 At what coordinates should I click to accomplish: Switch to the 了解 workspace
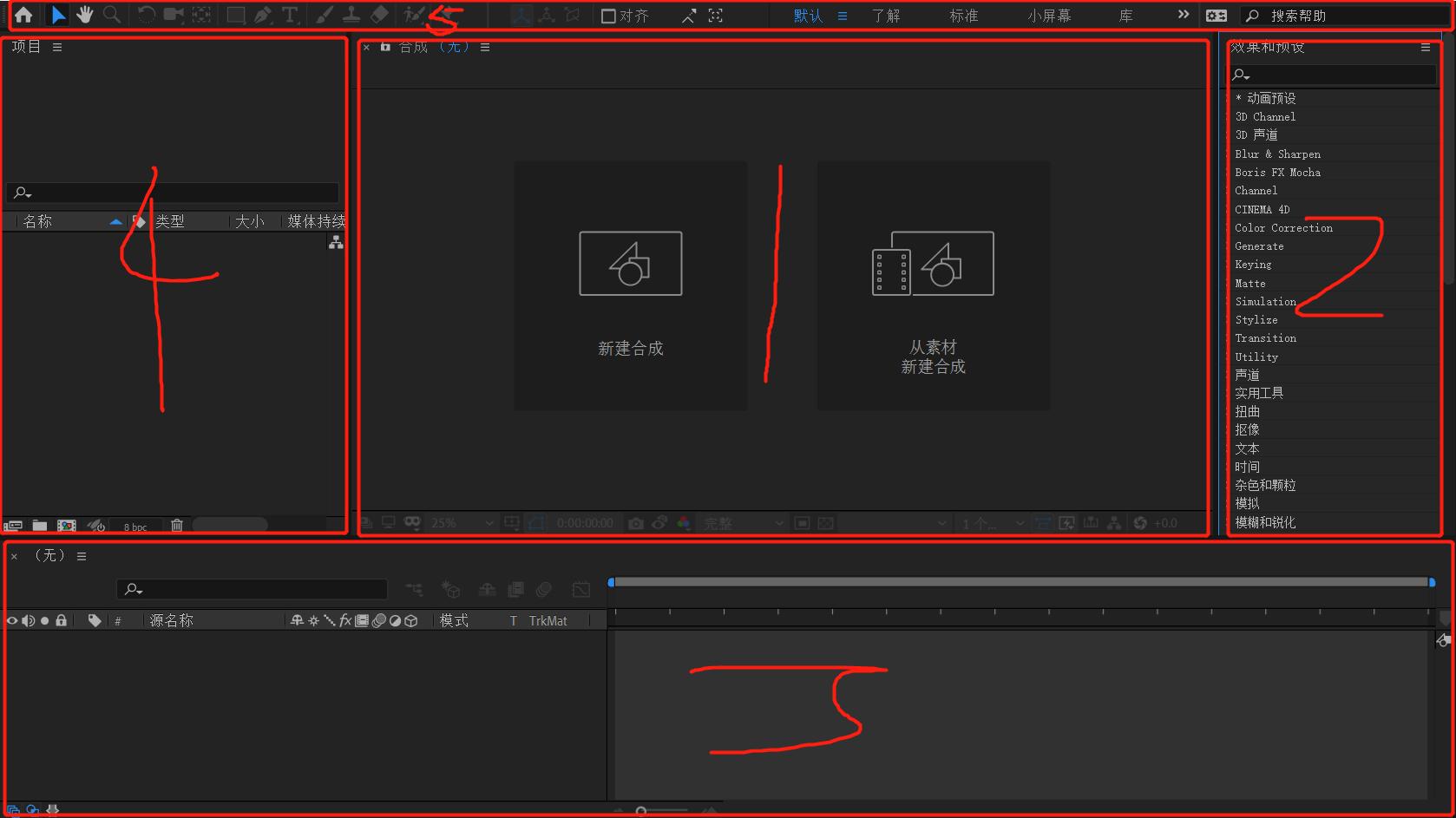point(886,16)
